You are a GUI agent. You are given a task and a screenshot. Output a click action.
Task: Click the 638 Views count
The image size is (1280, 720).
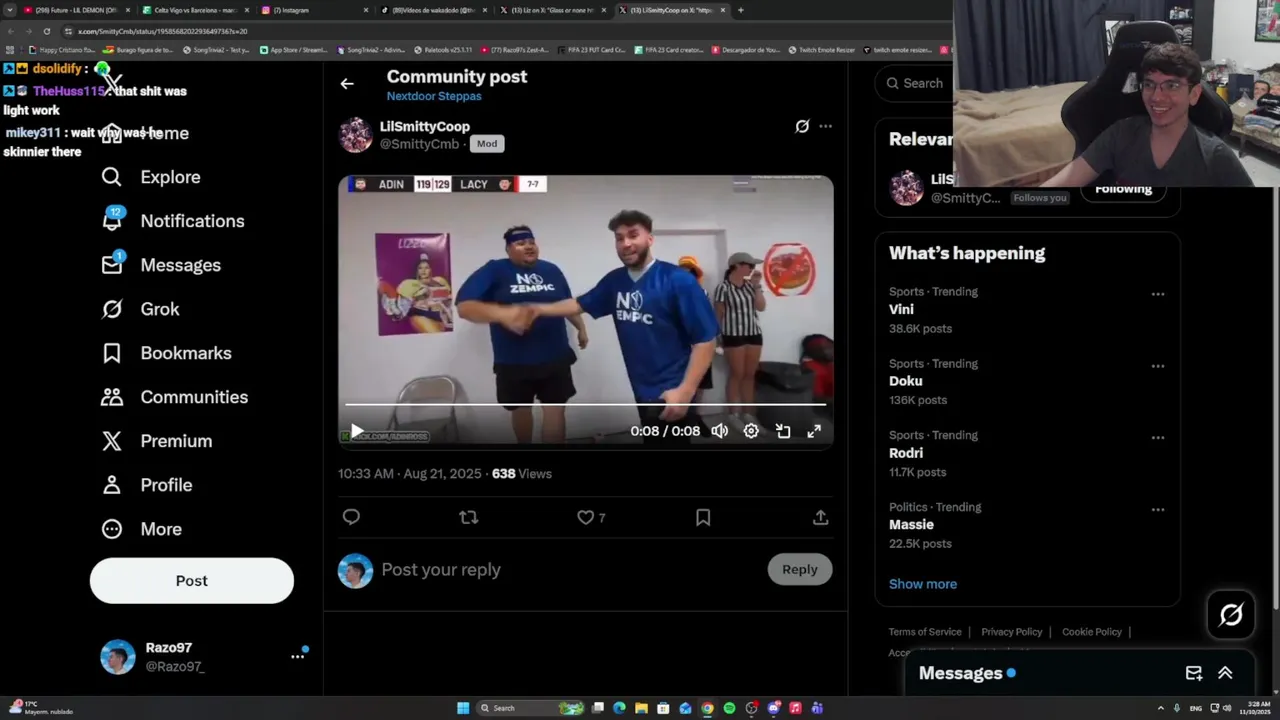point(521,474)
